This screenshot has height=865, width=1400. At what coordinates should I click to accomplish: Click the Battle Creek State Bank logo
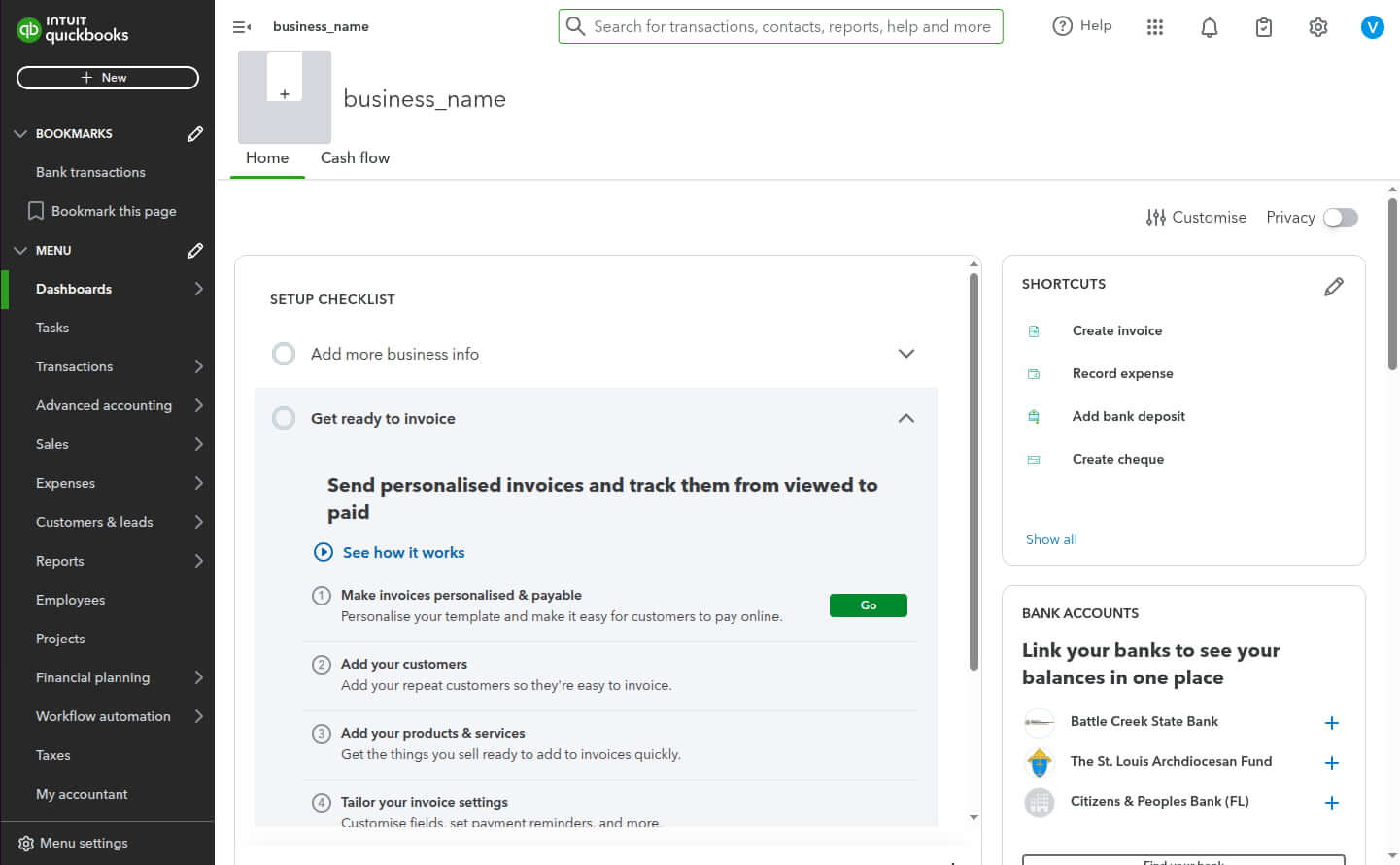point(1040,722)
